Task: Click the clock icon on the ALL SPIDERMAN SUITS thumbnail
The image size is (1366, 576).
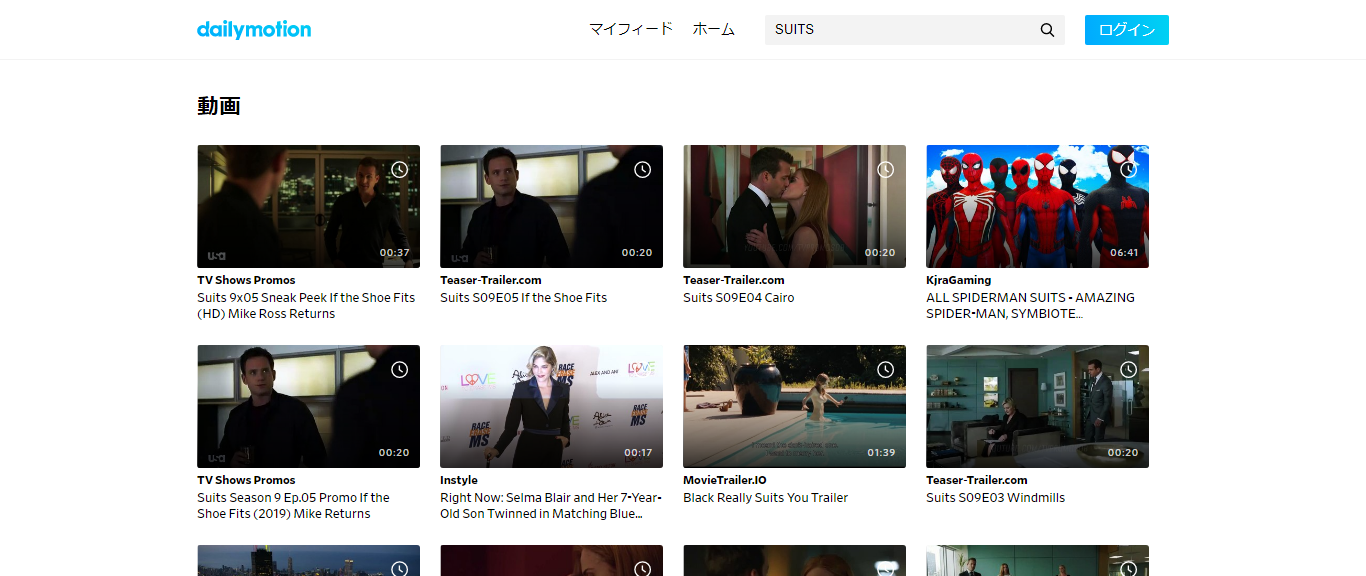Action: pyautogui.click(x=1128, y=170)
